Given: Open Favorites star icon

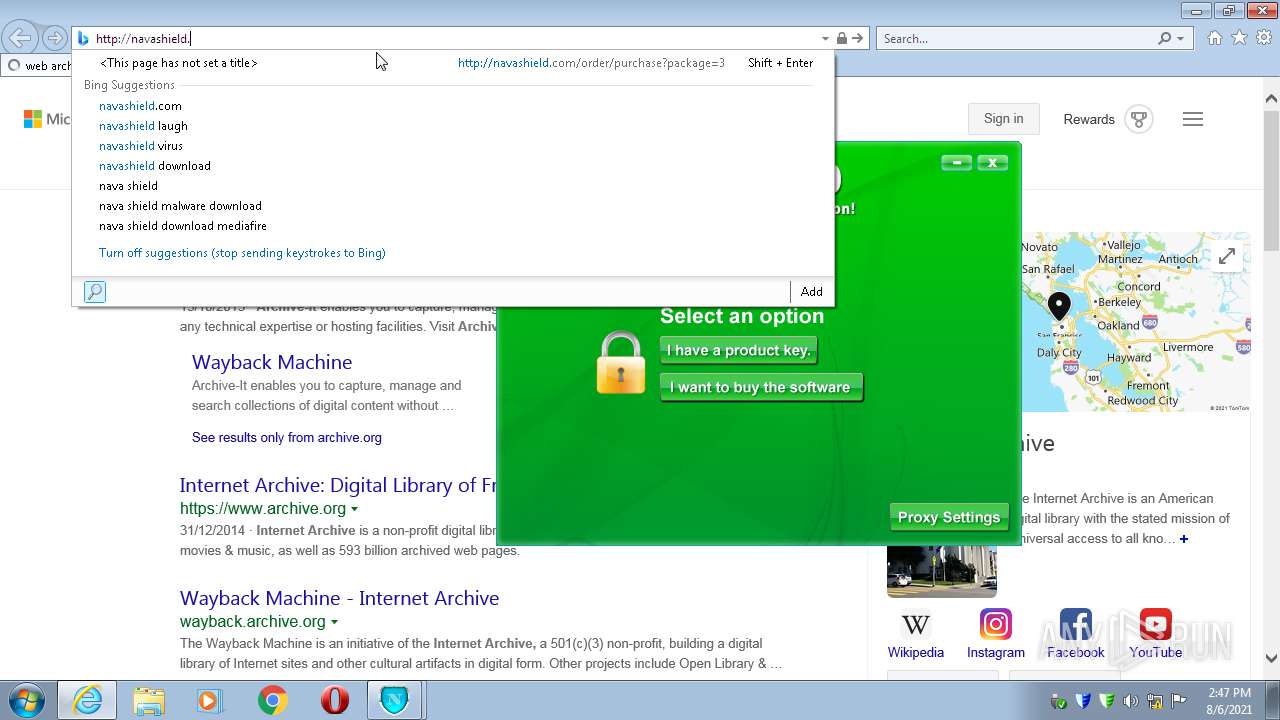Looking at the screenshot, I should coord(1239,38).
